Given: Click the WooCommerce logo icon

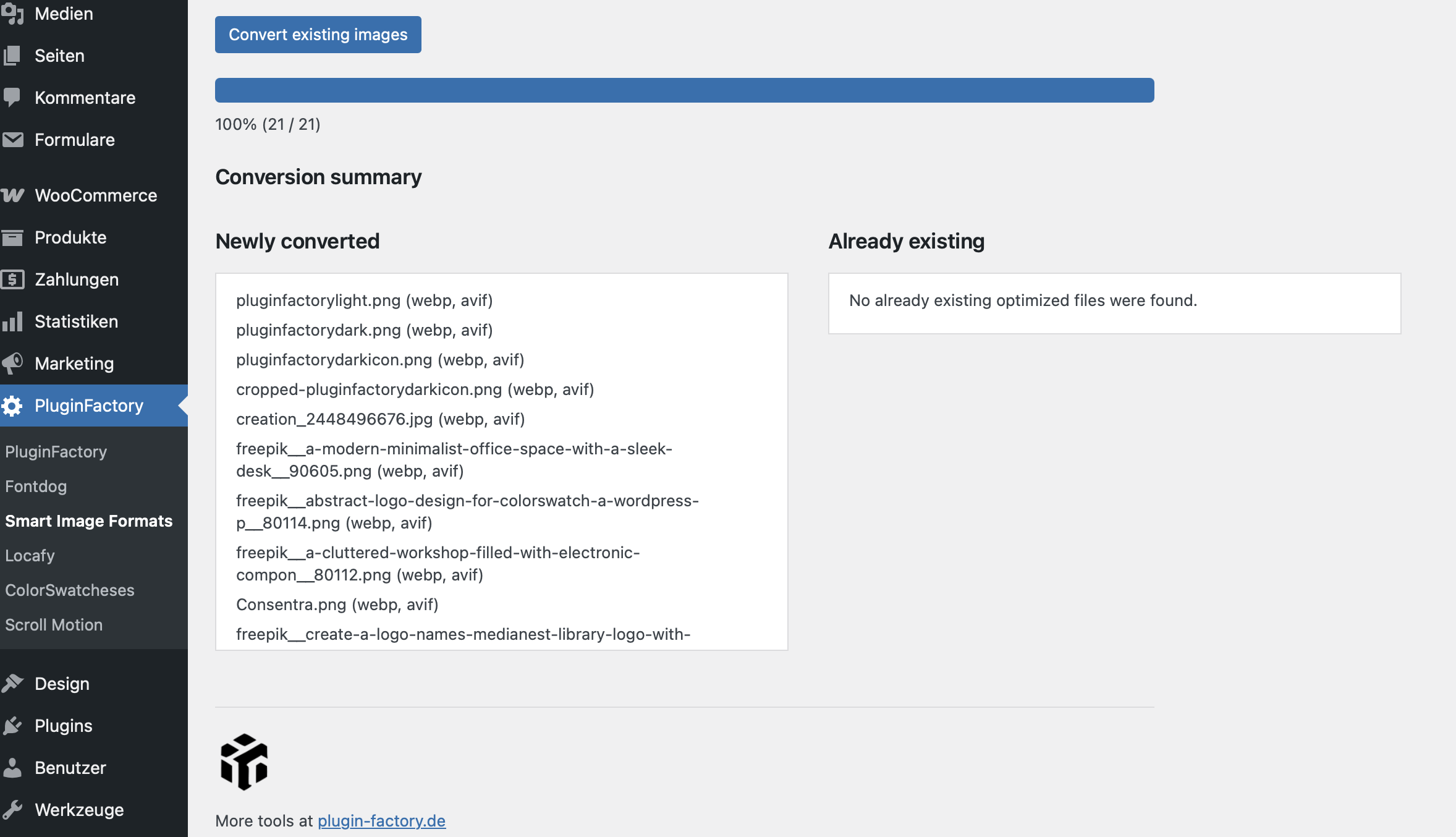Looking at the screenshot, I should click(12, 195).
